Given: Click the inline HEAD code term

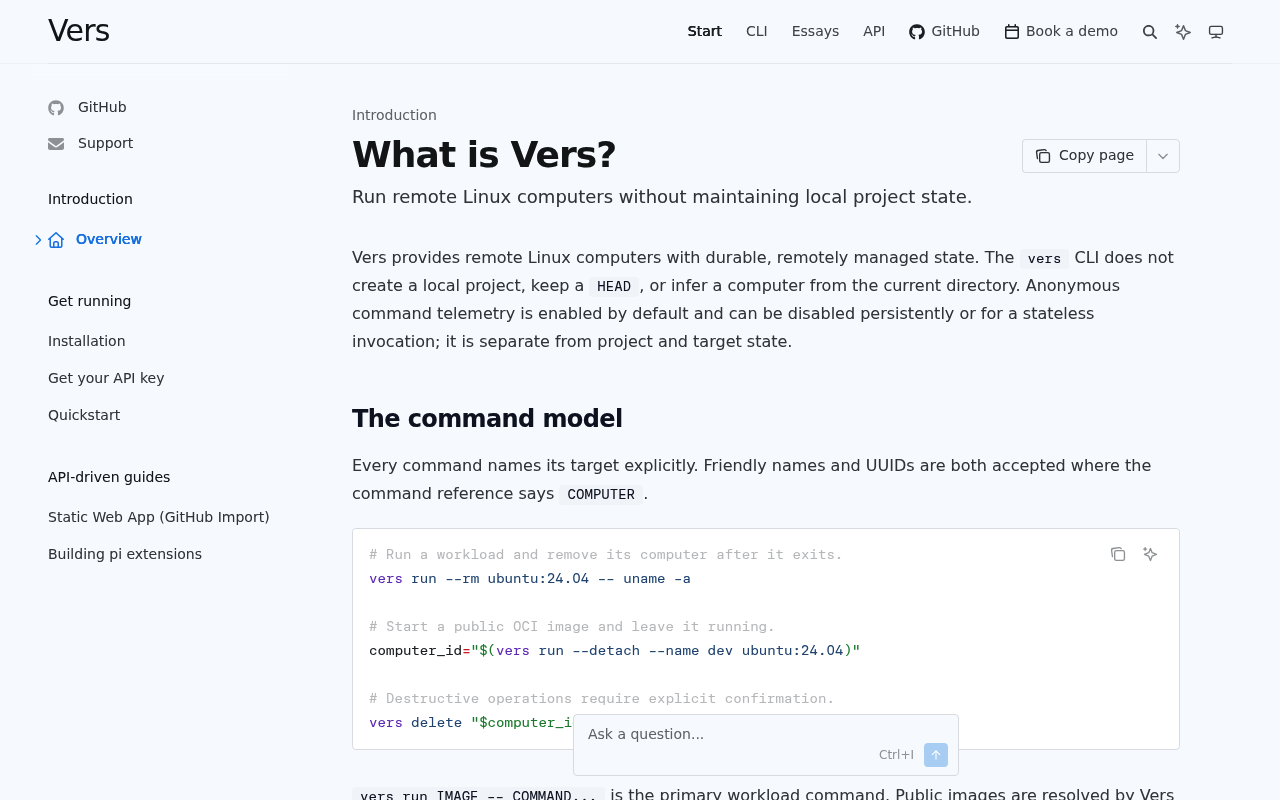Looking at the screenshot, I should tap(614, 287).
